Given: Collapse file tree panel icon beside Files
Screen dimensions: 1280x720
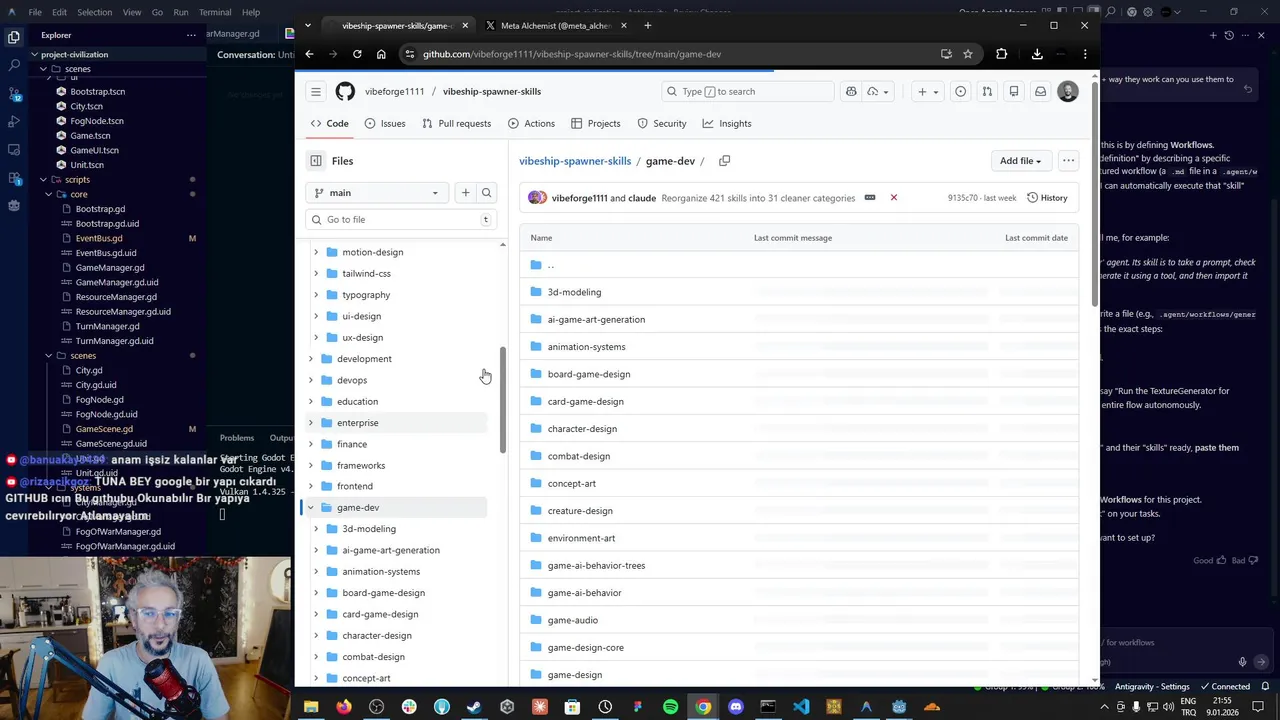Looking at the screenshot, I should (316, 161).
